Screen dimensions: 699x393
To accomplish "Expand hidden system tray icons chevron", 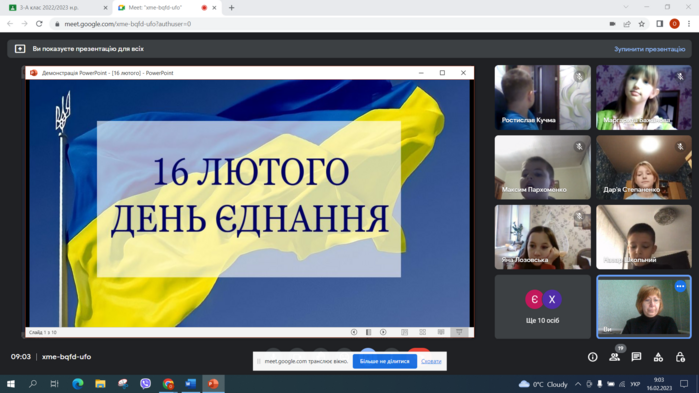I will coord(578,384).
